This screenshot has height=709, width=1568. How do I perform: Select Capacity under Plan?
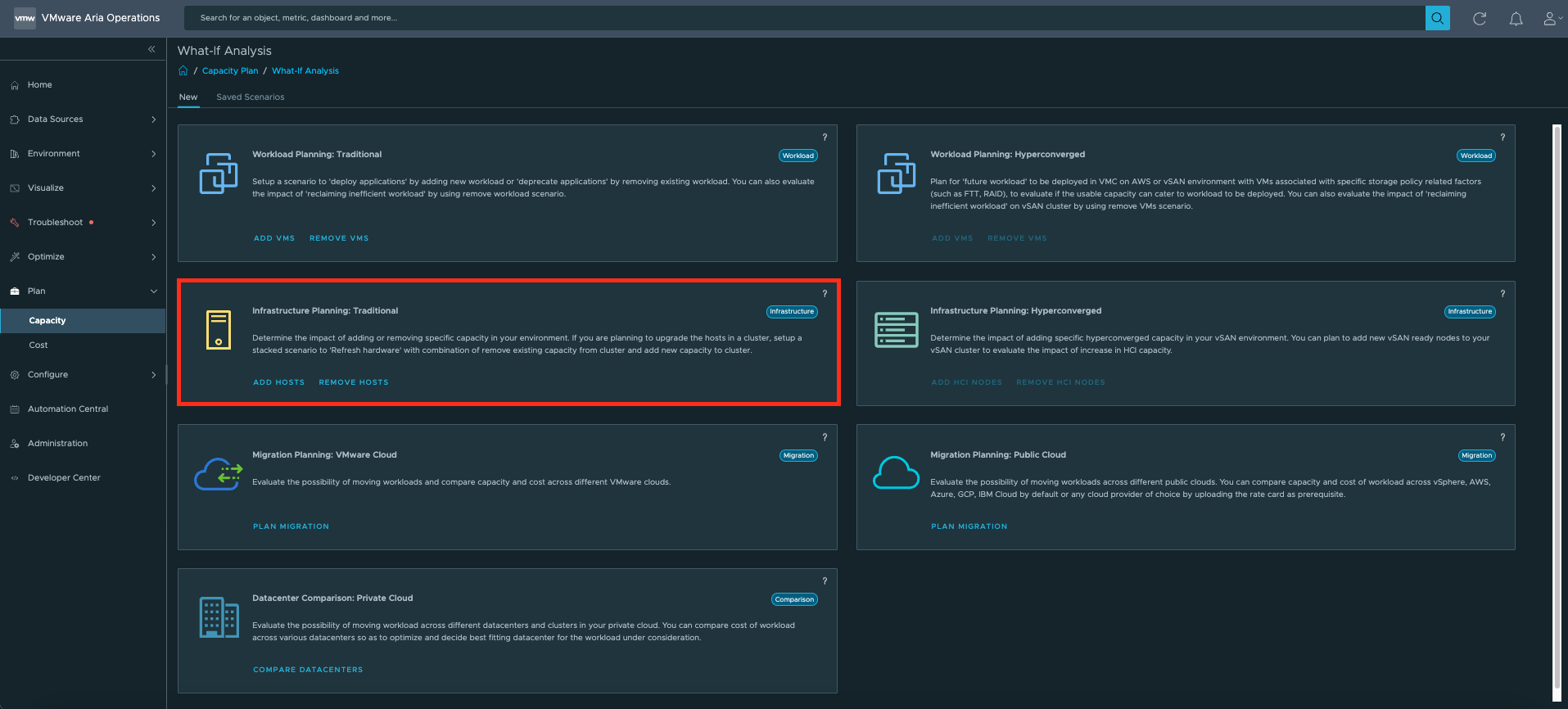point(83,321)
